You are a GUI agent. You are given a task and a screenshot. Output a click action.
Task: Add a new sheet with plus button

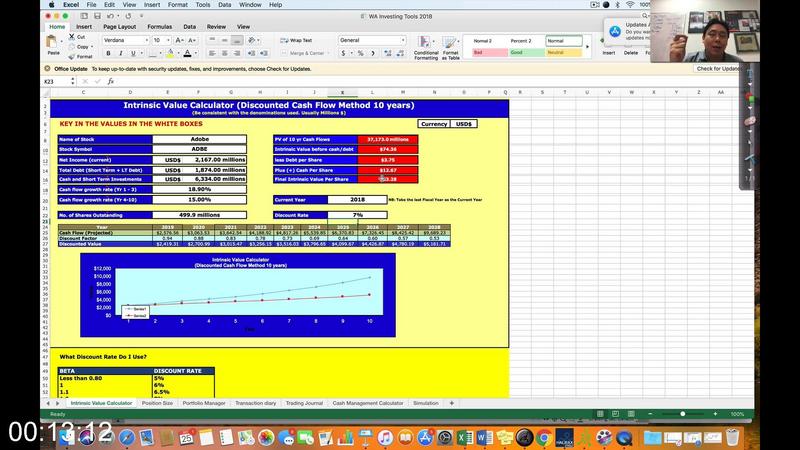coord(452,403)
